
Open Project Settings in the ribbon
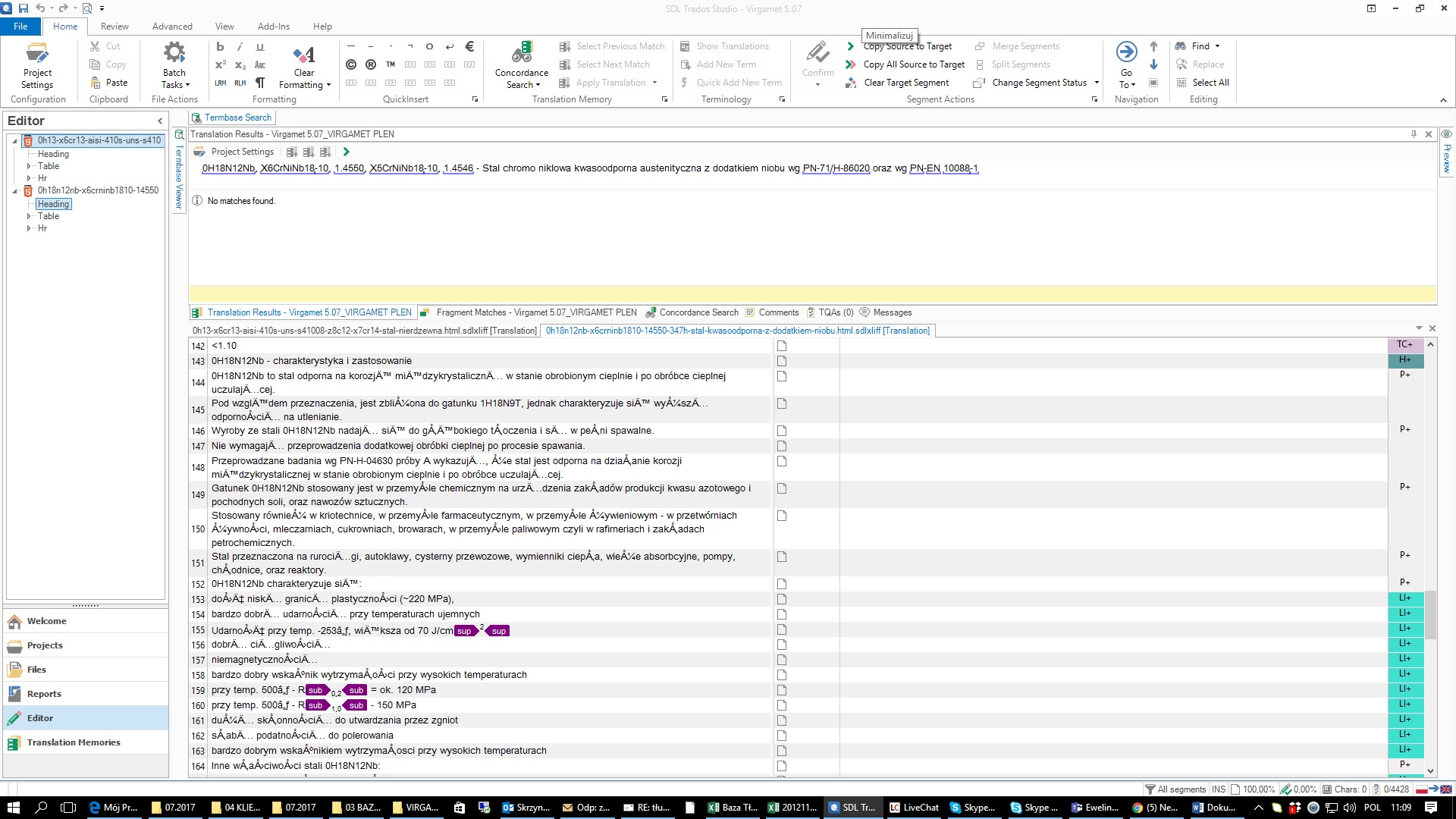coord(37,65)
